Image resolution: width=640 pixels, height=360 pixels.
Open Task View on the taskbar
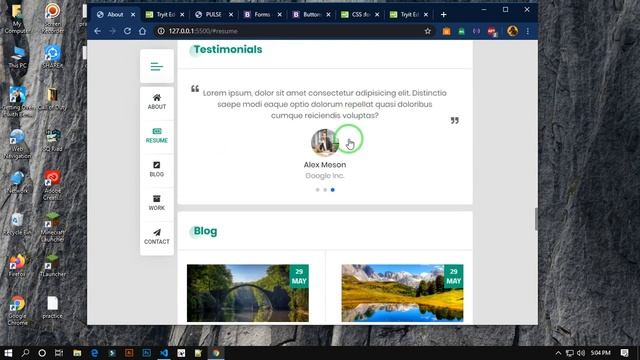[59, 353]
